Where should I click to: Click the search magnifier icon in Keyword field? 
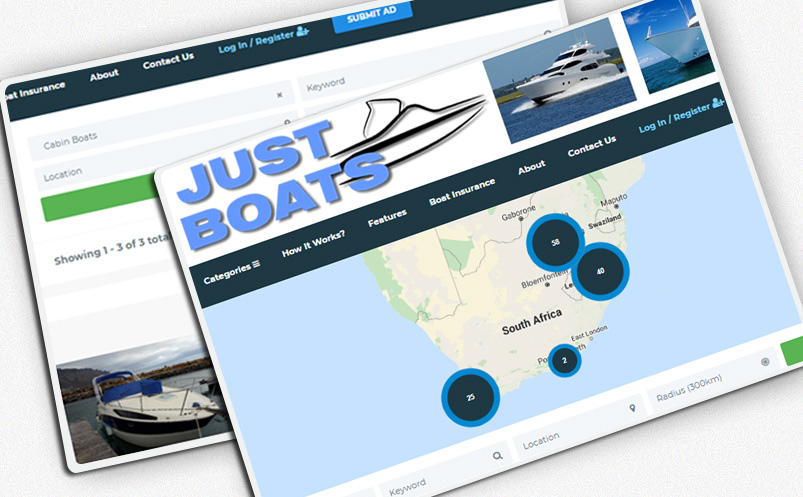[498, 456]
